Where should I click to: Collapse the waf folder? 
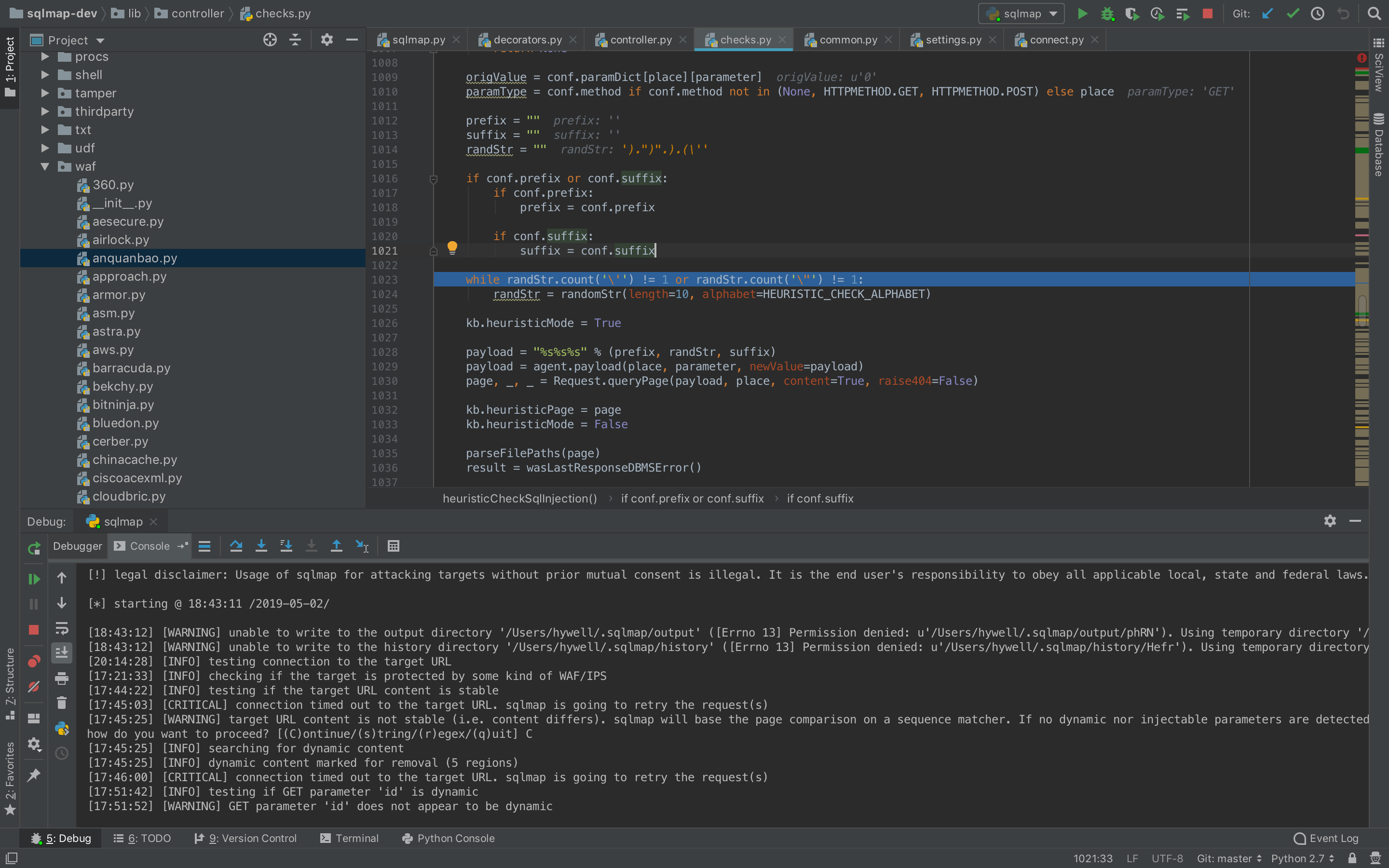coord(45,166)
